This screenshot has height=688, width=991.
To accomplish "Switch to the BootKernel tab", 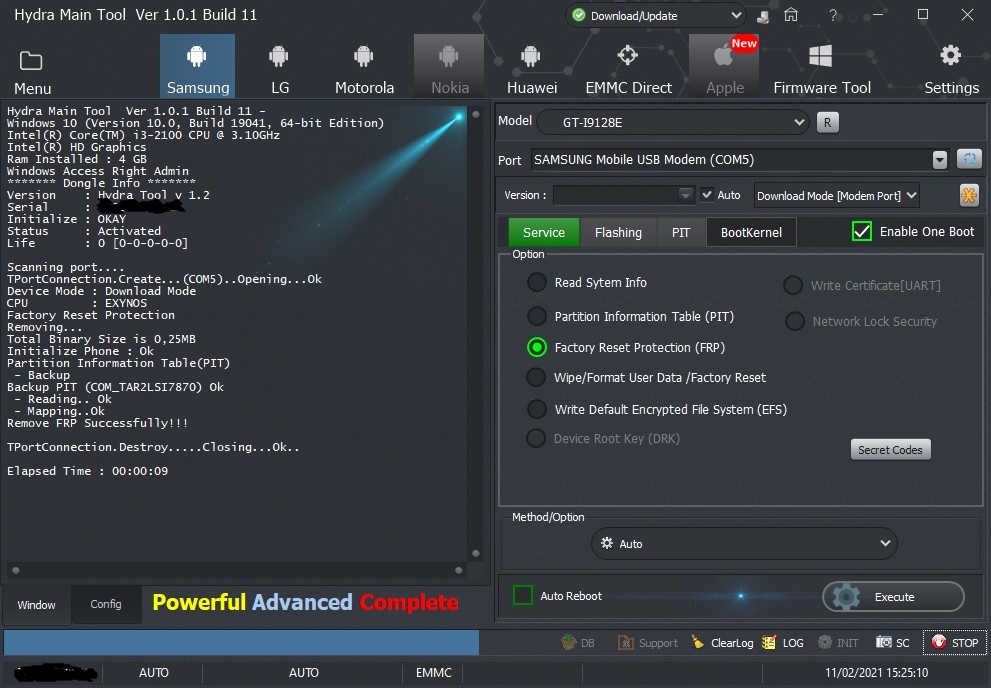I will point(751,232).
